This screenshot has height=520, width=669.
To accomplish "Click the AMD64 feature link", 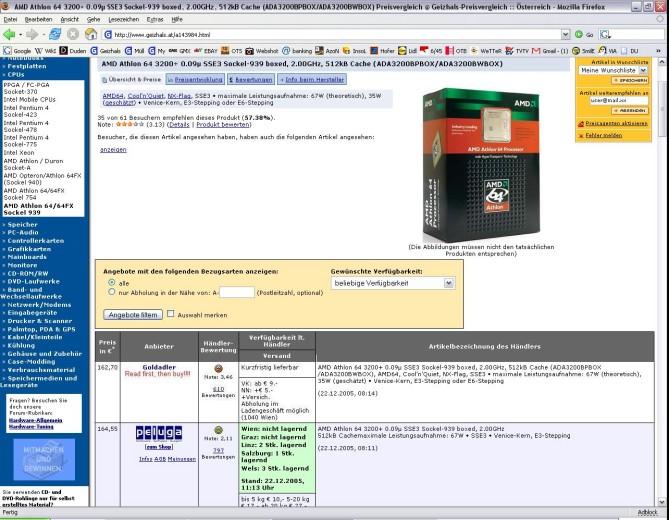I will (x=113, y=96).
